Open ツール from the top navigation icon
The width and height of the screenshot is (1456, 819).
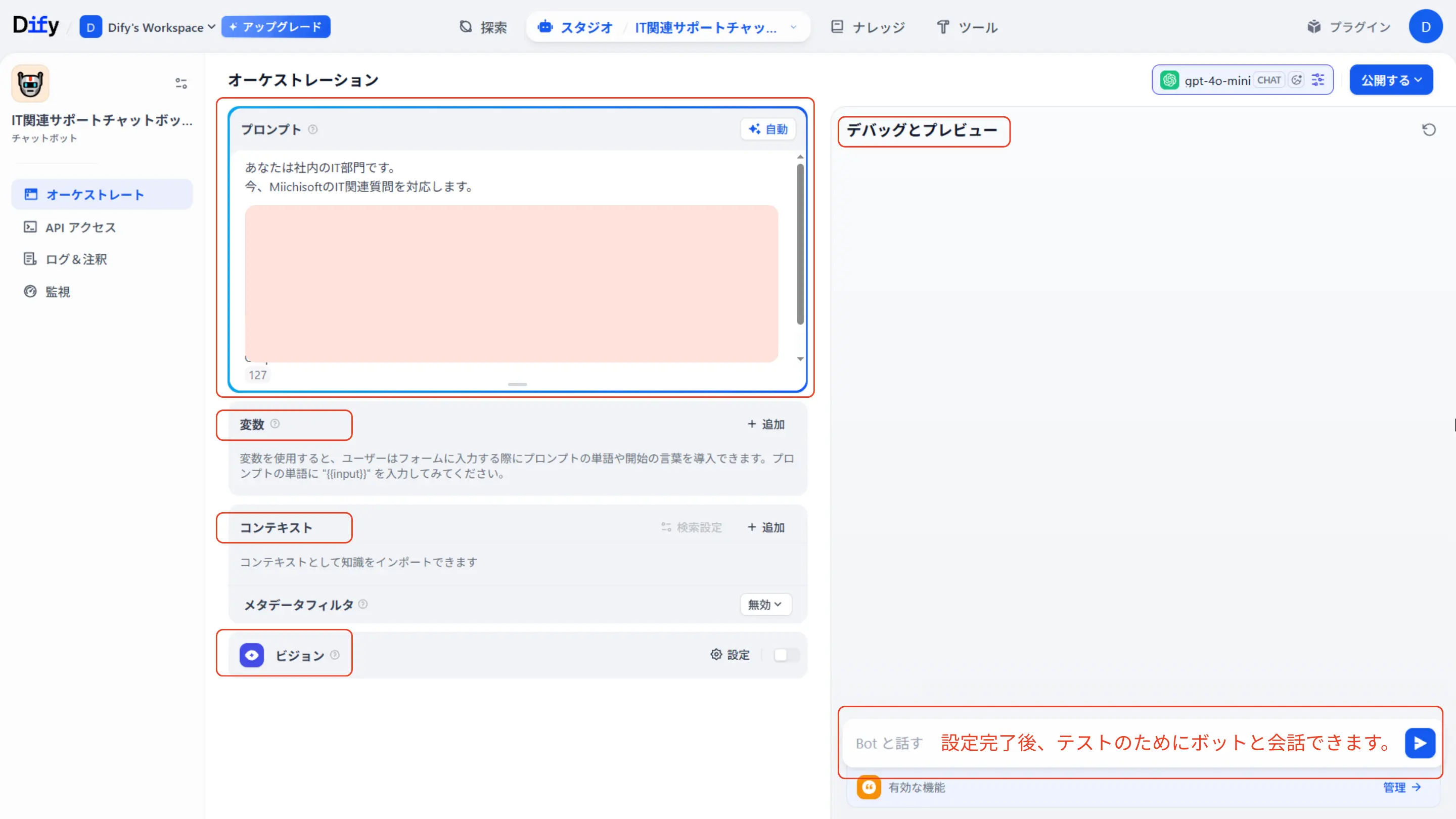[943, 27]
